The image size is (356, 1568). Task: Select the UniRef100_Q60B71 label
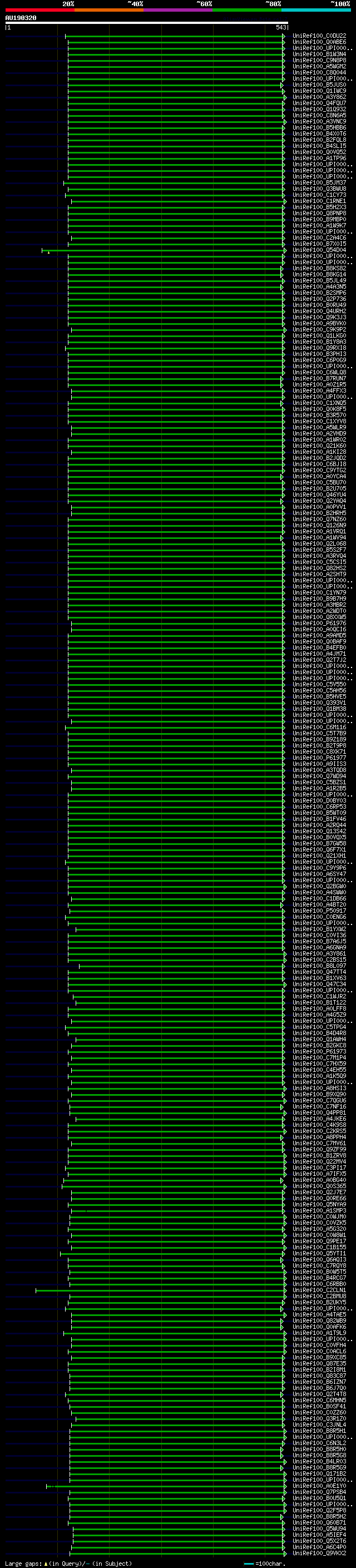coord(319,1523)
